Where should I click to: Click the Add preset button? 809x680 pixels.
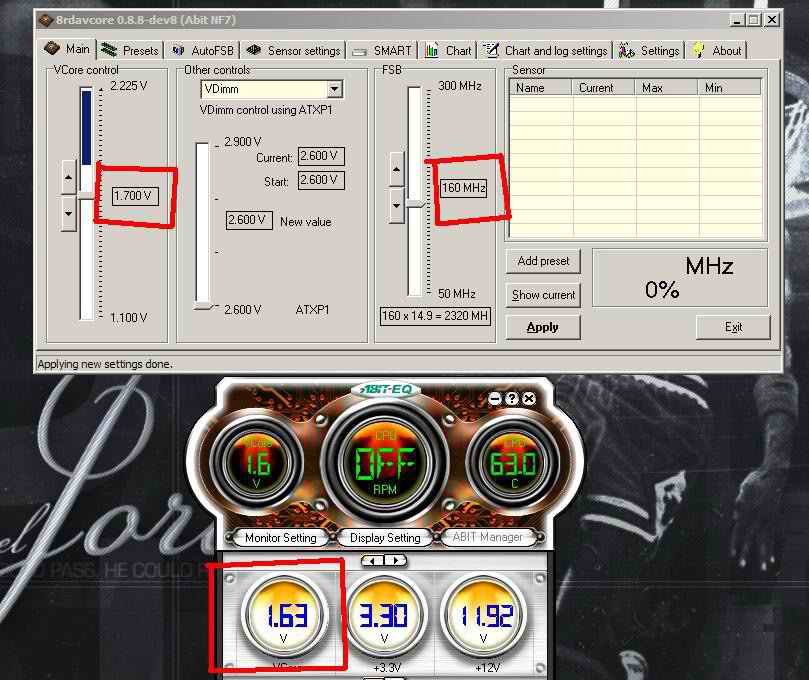tap(543, 261)
